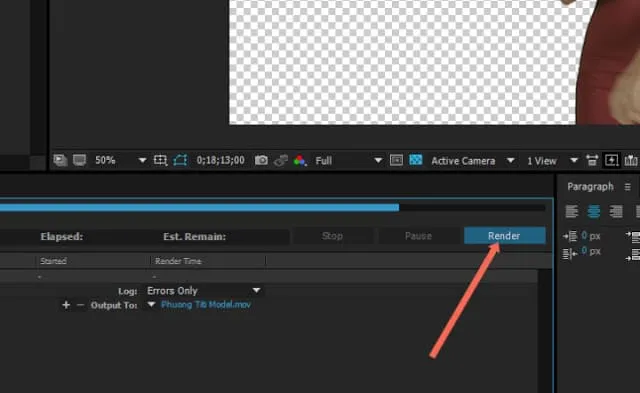
Task: Click the indent left margin icon
Action: pos(570,236)
